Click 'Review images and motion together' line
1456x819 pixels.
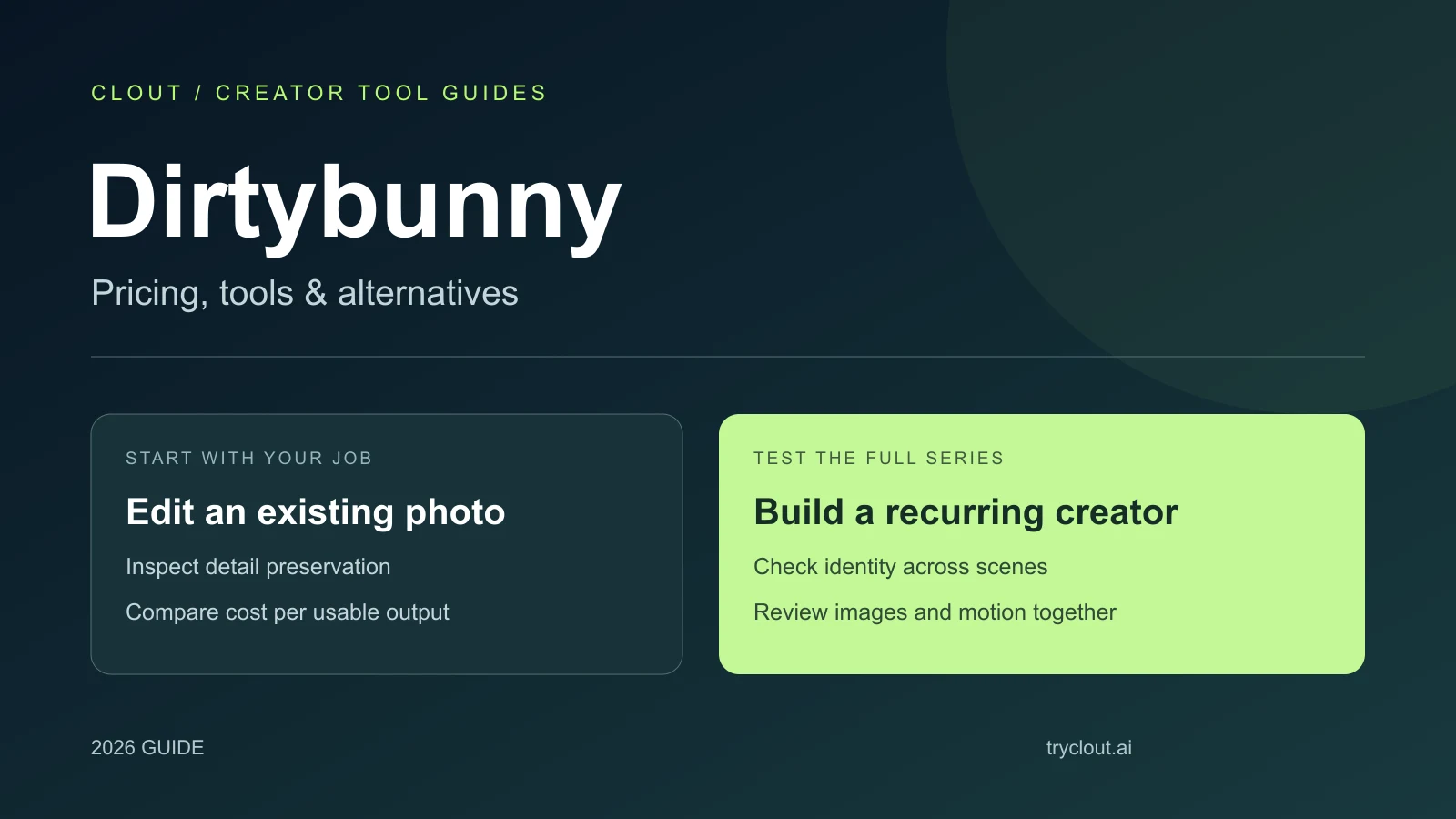pos(935,612)
